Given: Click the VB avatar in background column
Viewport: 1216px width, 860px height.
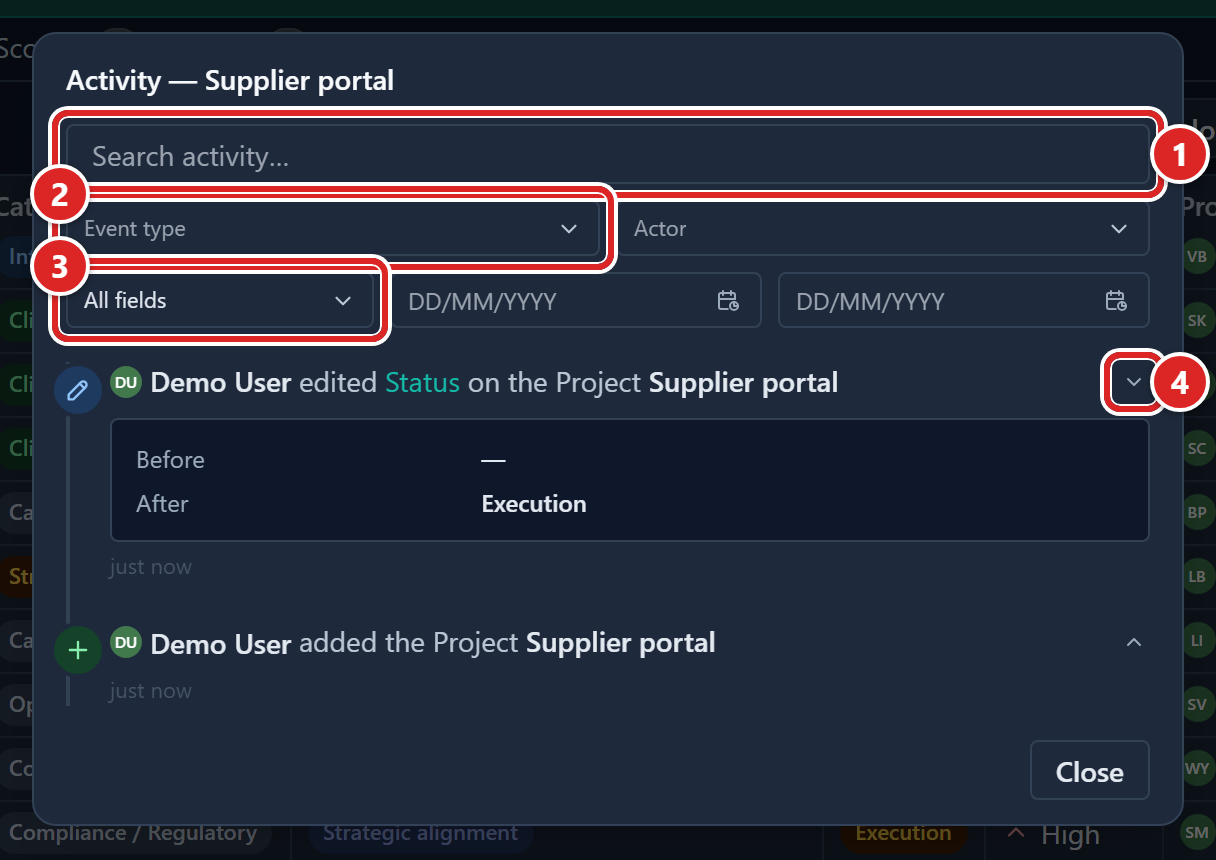Looking at the screenshot, I should coord(1197,256).
